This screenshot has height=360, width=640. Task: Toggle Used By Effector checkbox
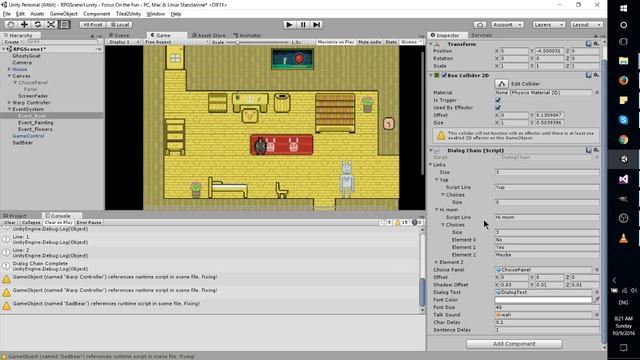(498, 108)
